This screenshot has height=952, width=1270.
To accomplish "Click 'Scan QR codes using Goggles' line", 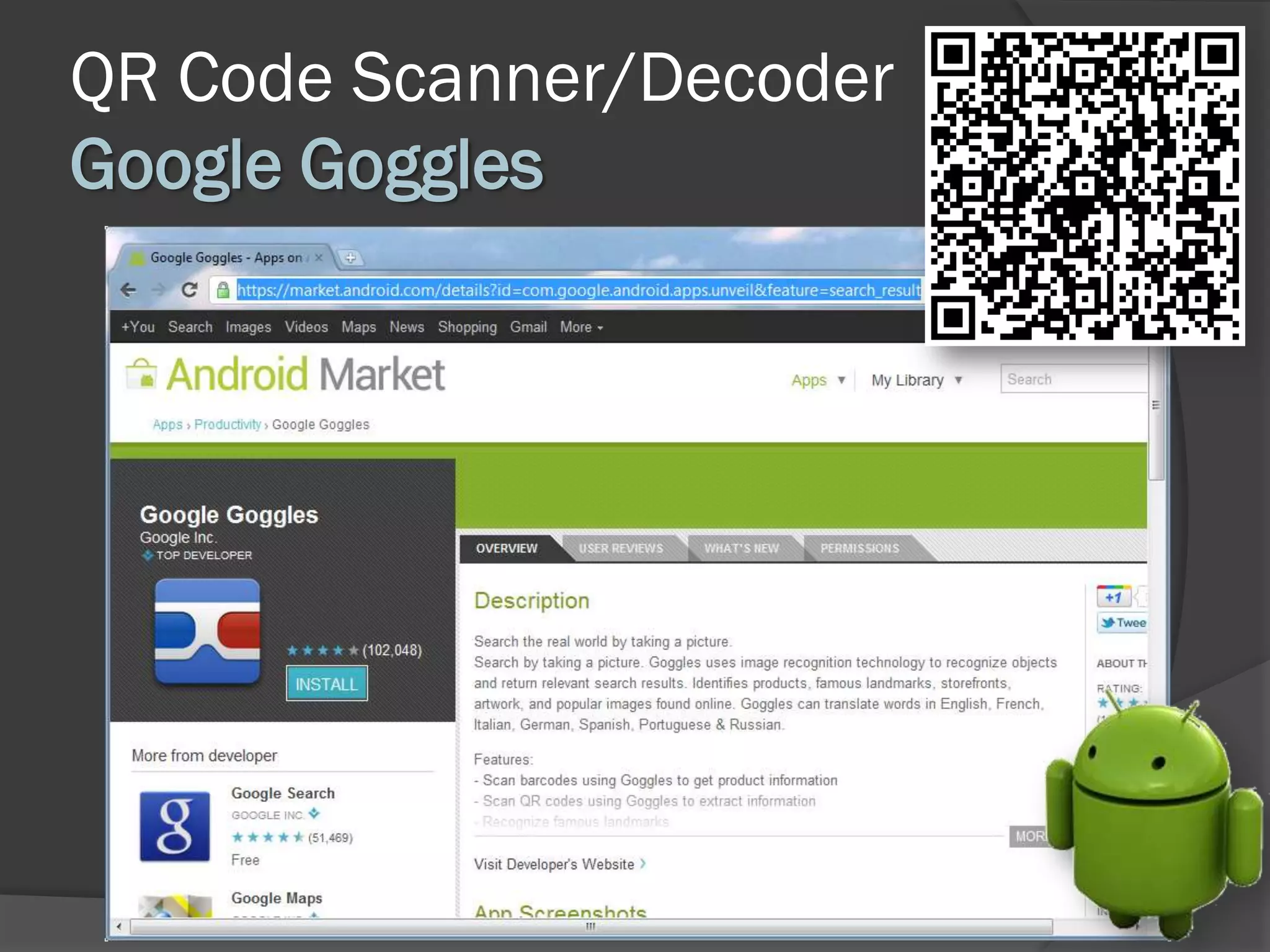I will (645, 801).
